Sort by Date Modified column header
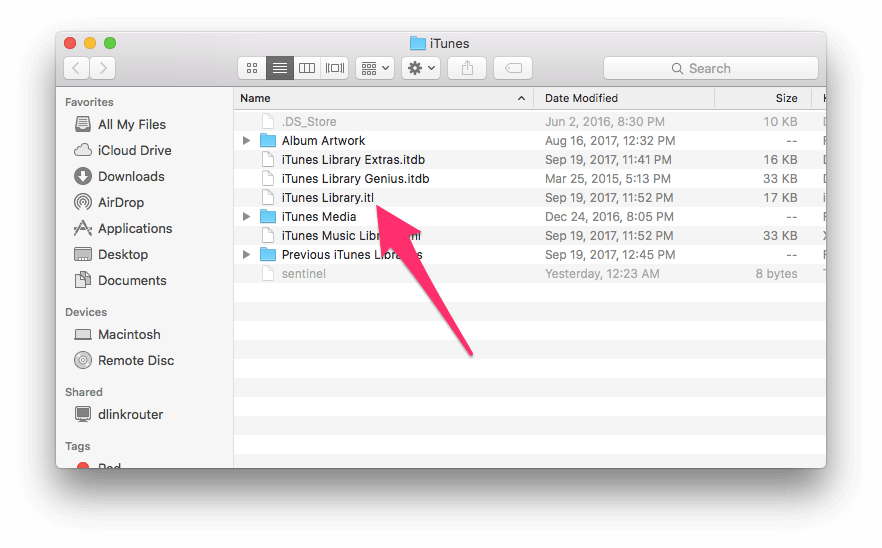 tap(620, 98)
